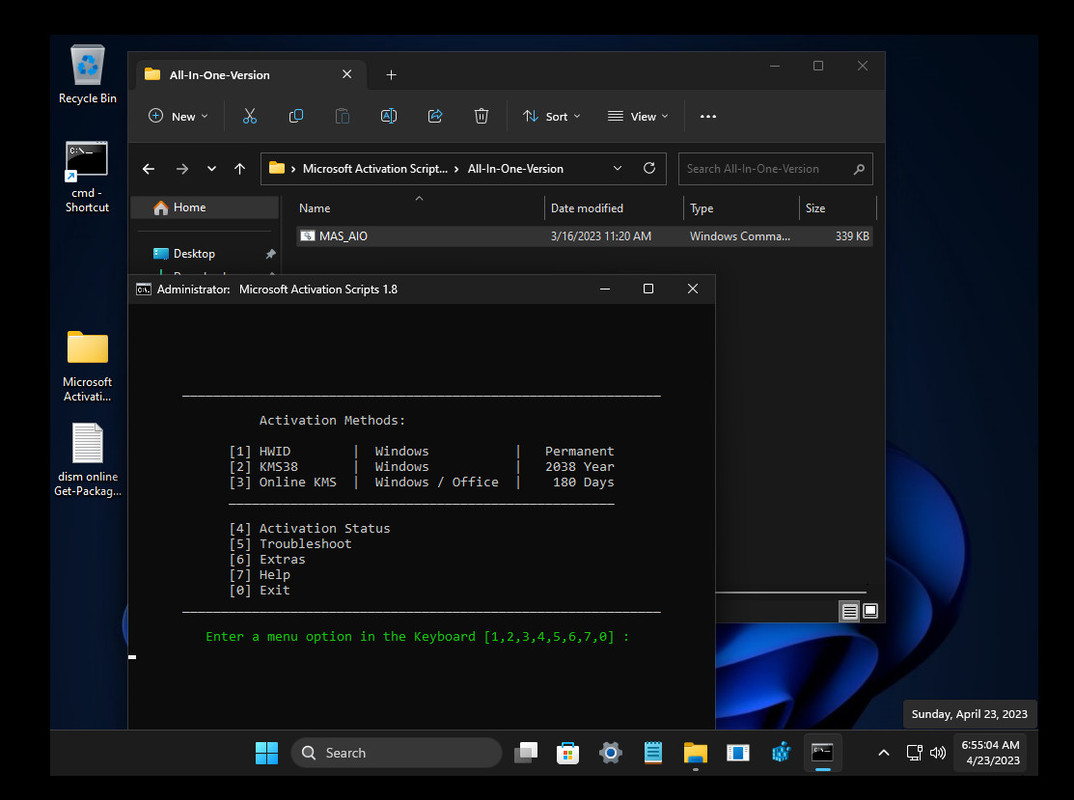
Task: Show hidden icons in system tray
Action: coord(884,753)
